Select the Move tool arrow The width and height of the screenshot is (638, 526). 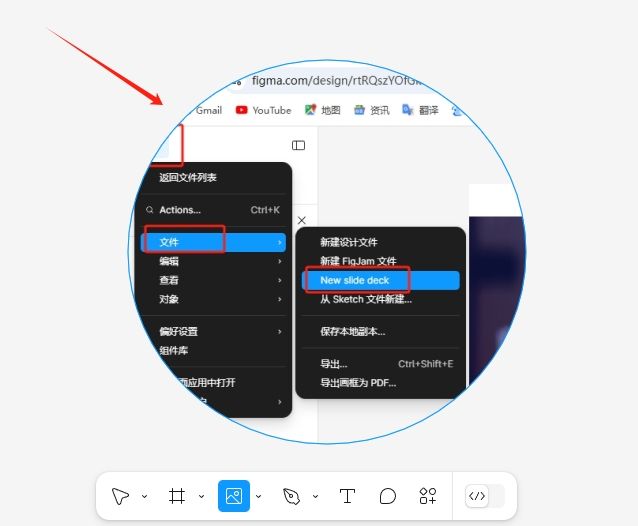point(120,496)
